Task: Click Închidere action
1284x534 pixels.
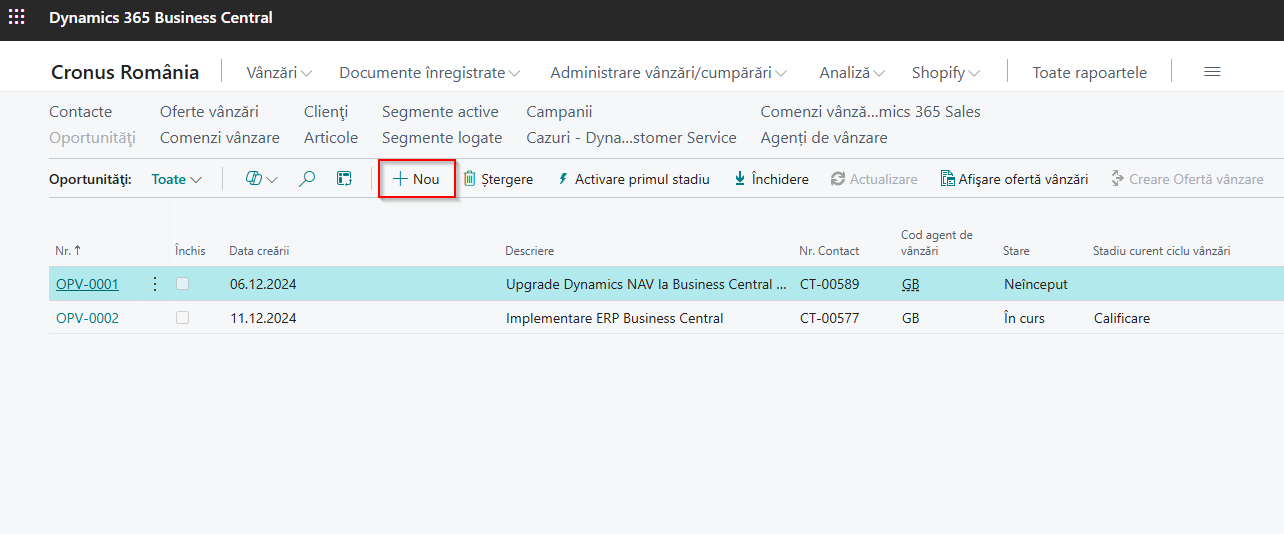Action: (x=771, y=179)
